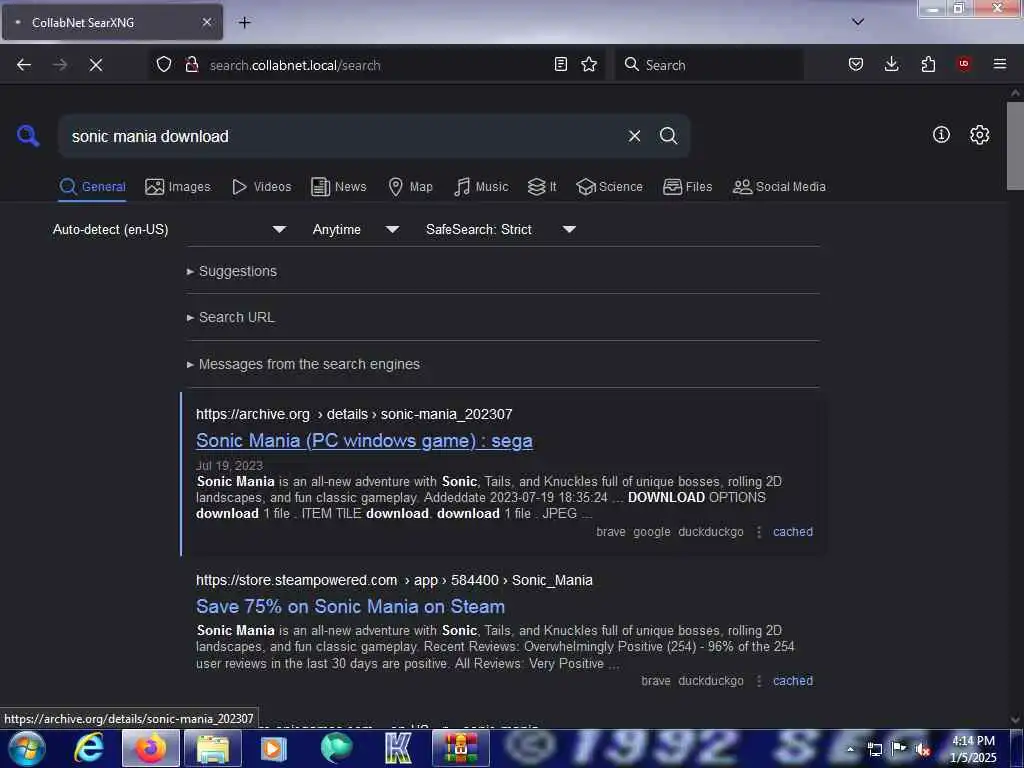1024x768 pixels.
Task: Open Windows Media Player taskbar icon
Action: (274, 748)
